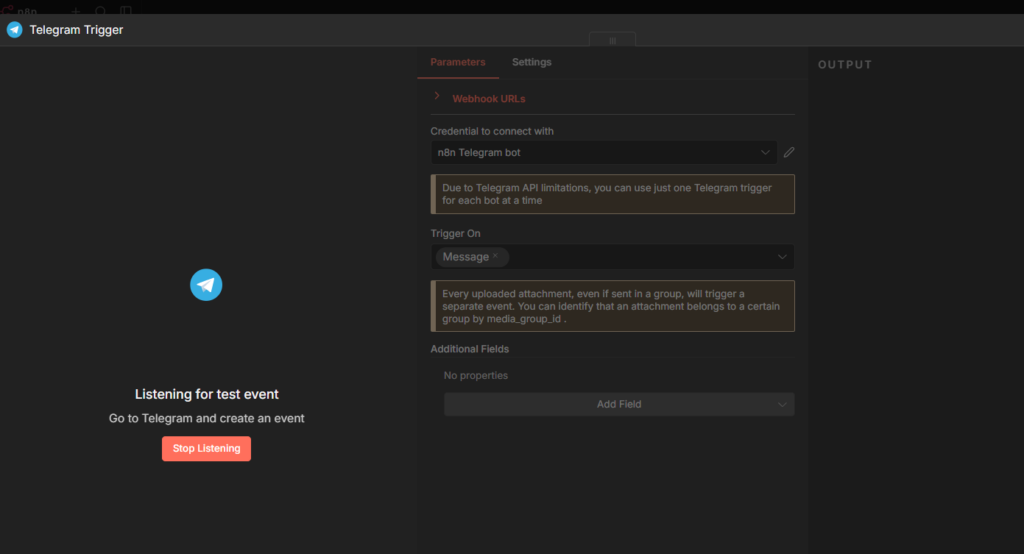Grab the panel drag handle at top
Image resolution: width=1024 pixels, height=554 pixels.
pos(613,40)
